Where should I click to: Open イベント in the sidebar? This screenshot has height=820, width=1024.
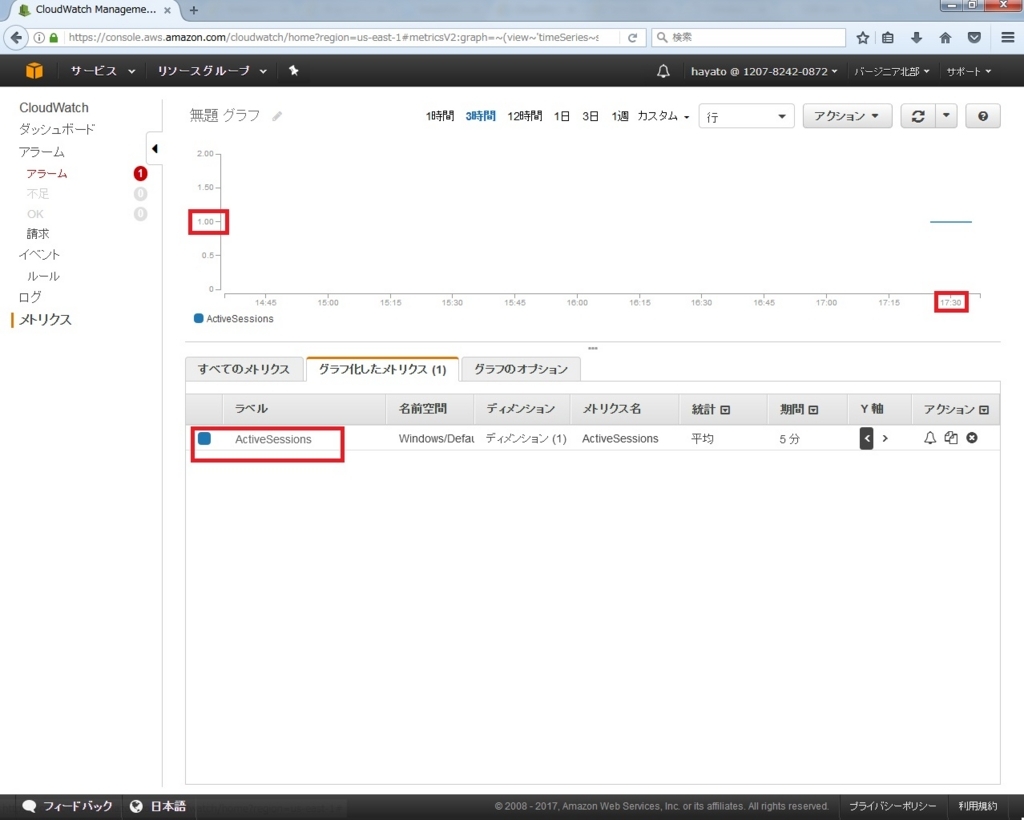click(39, 255)
